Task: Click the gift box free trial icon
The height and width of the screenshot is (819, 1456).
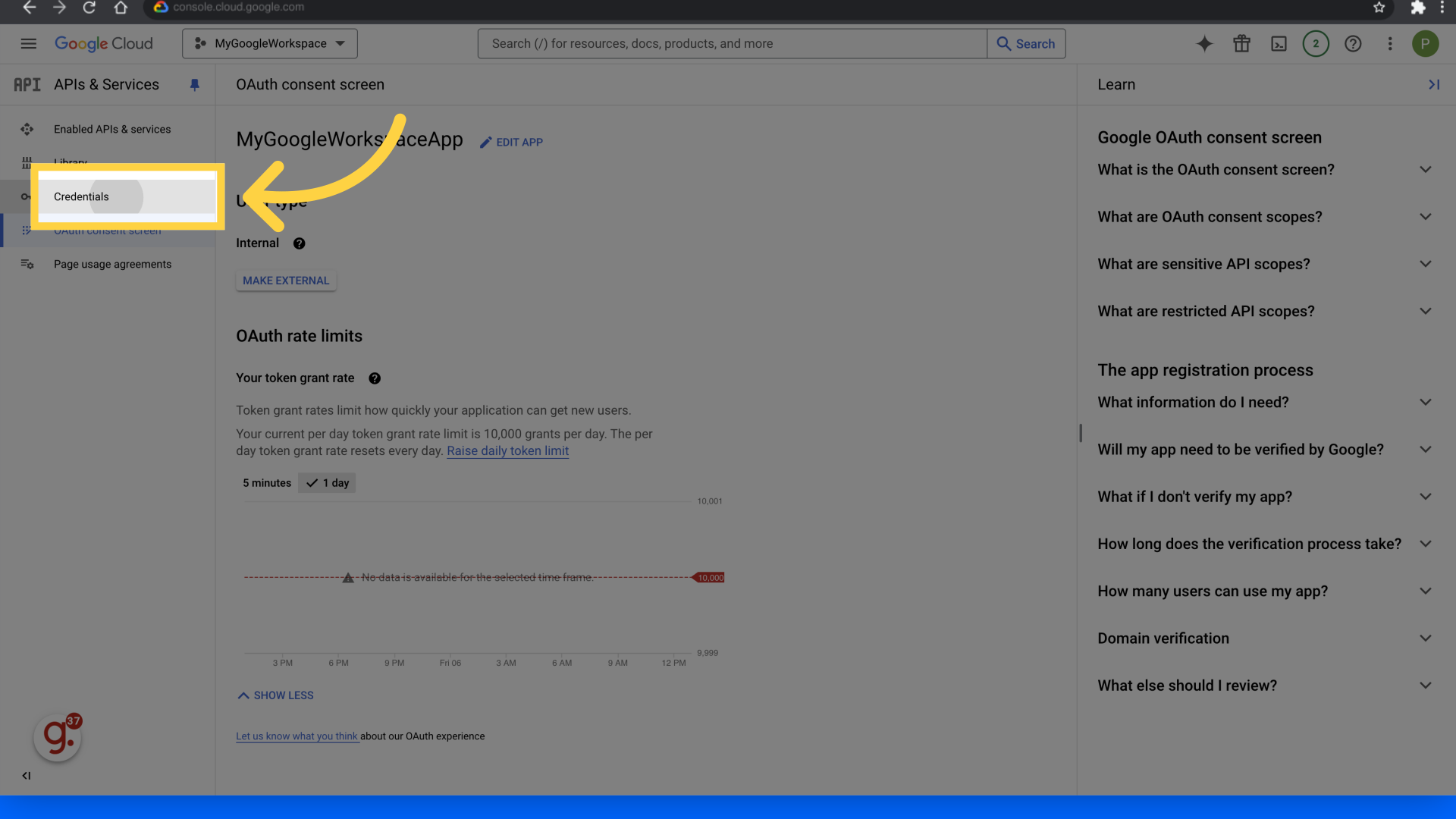Action: point(1241,44)
